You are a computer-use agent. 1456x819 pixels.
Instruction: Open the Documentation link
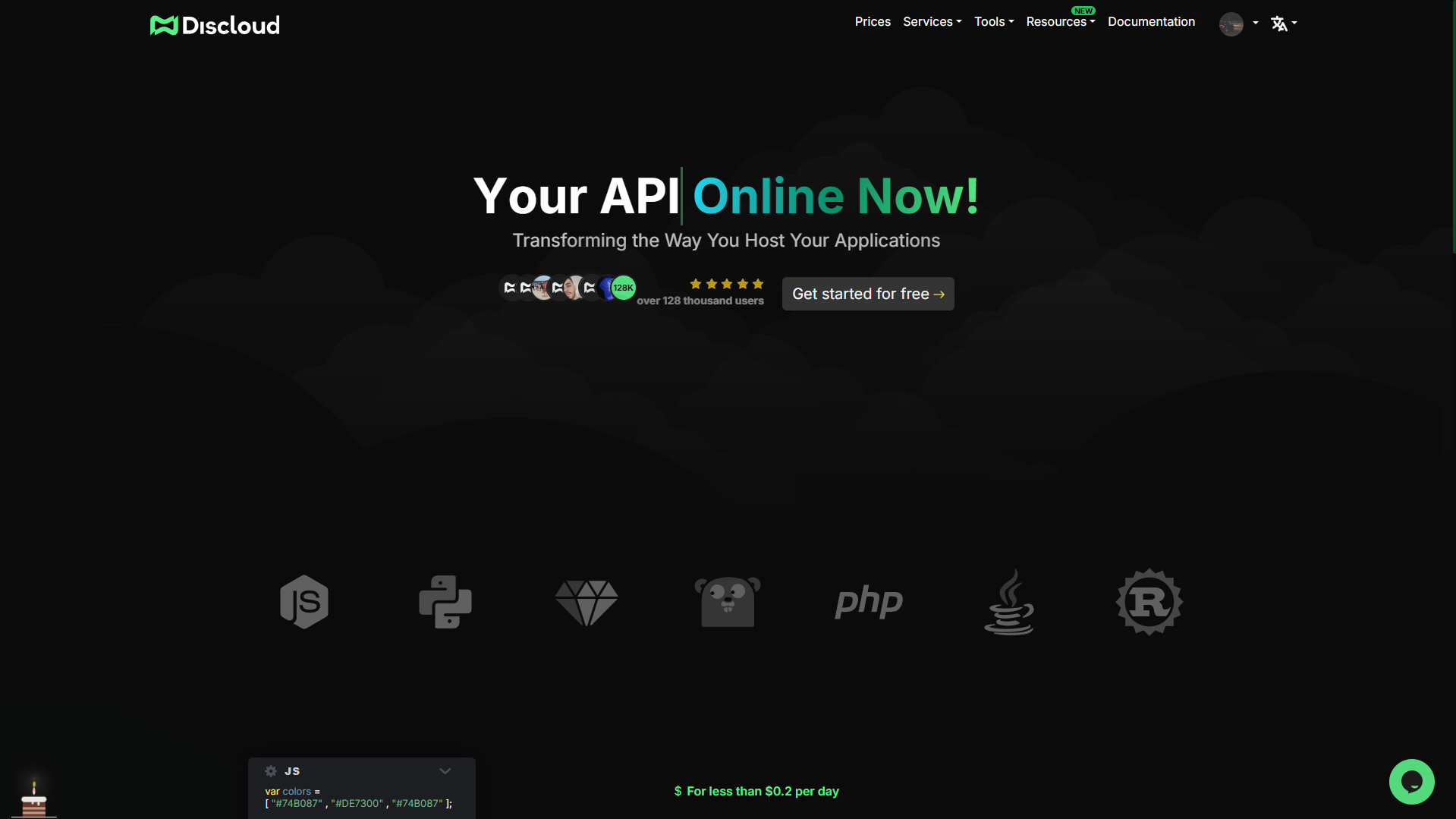pos(1151,22)
